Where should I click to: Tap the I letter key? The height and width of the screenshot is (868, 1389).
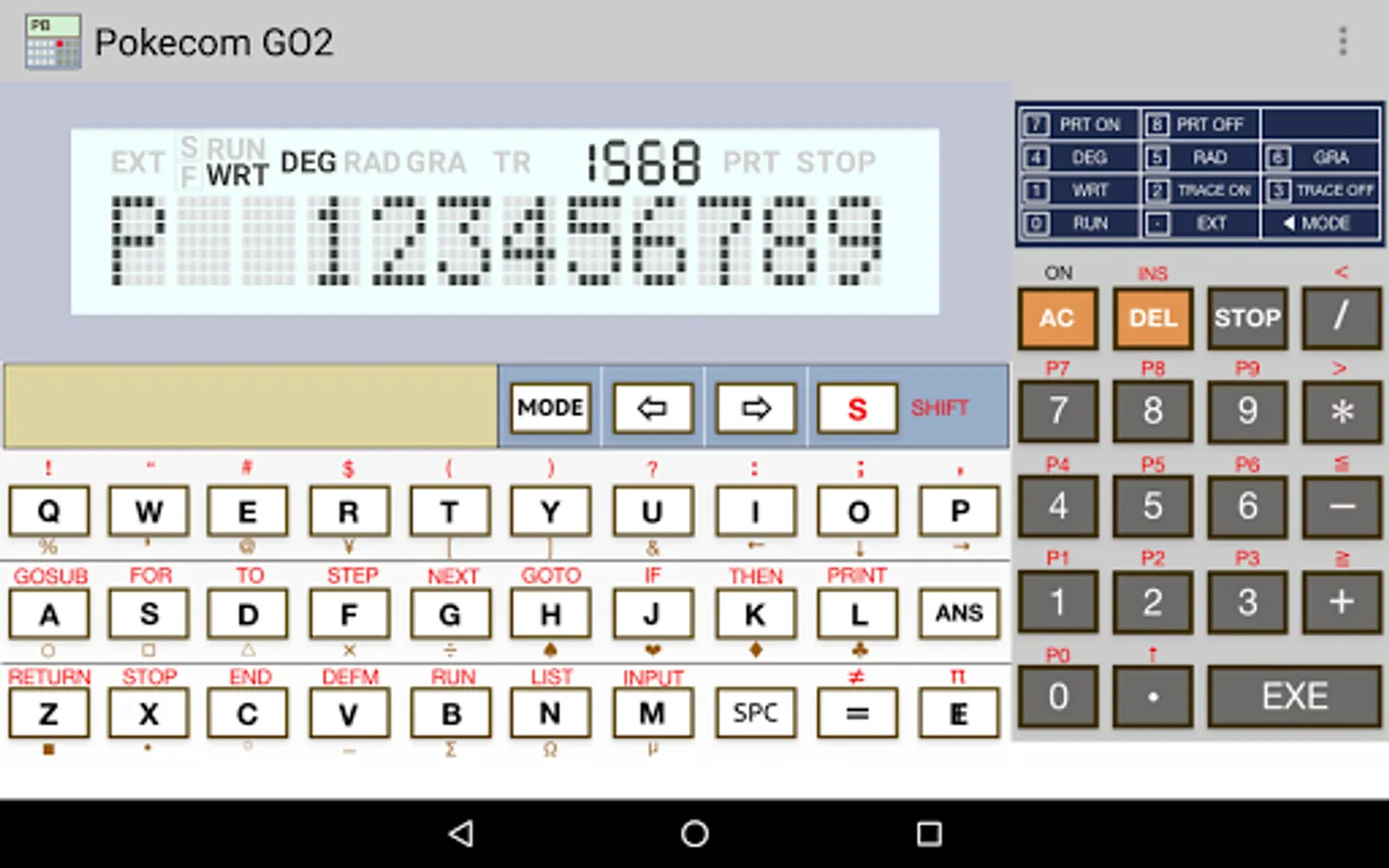coord(755,511)
